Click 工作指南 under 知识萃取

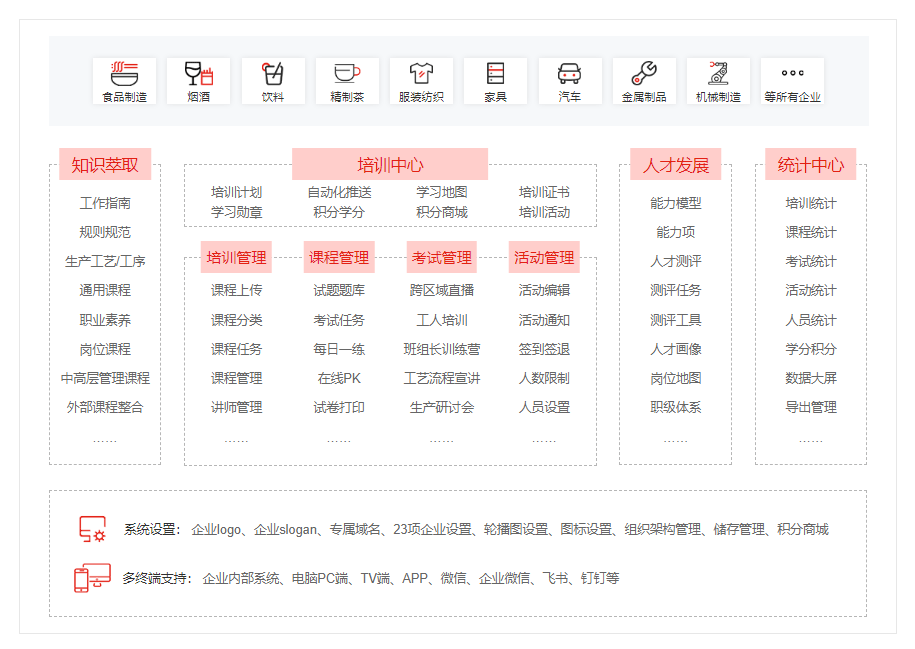coord(105,203)
